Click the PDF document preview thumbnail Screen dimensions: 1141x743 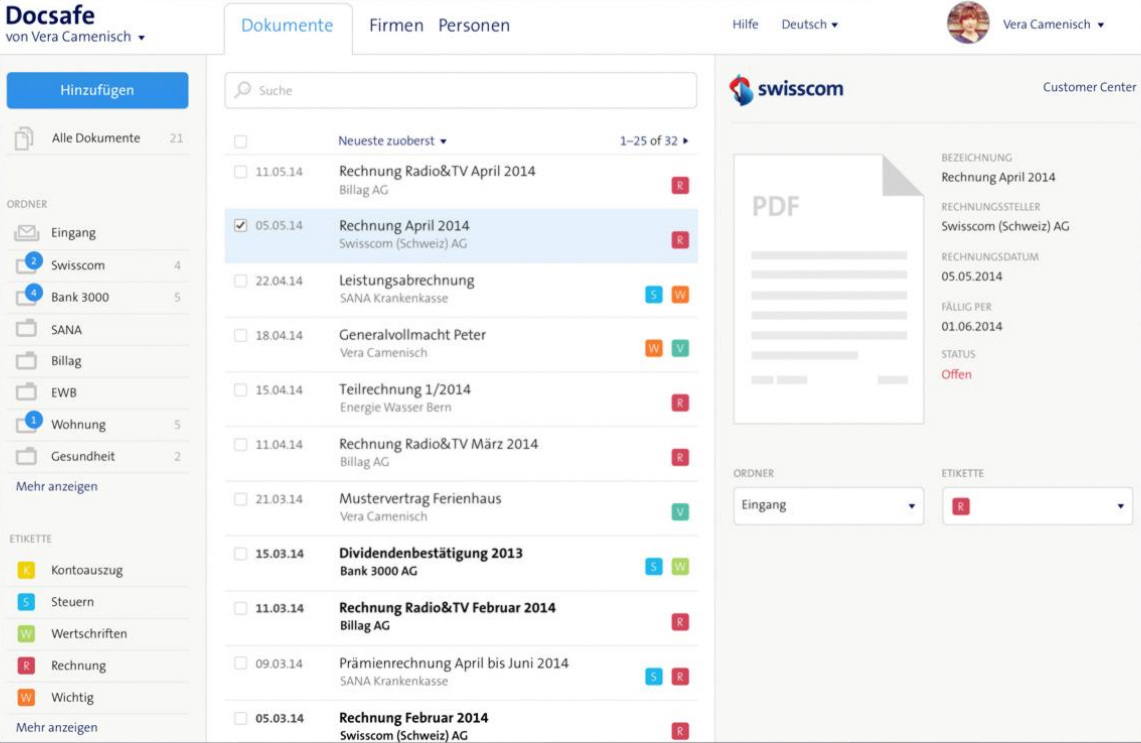pyautogui.click(x=828, y=289)
